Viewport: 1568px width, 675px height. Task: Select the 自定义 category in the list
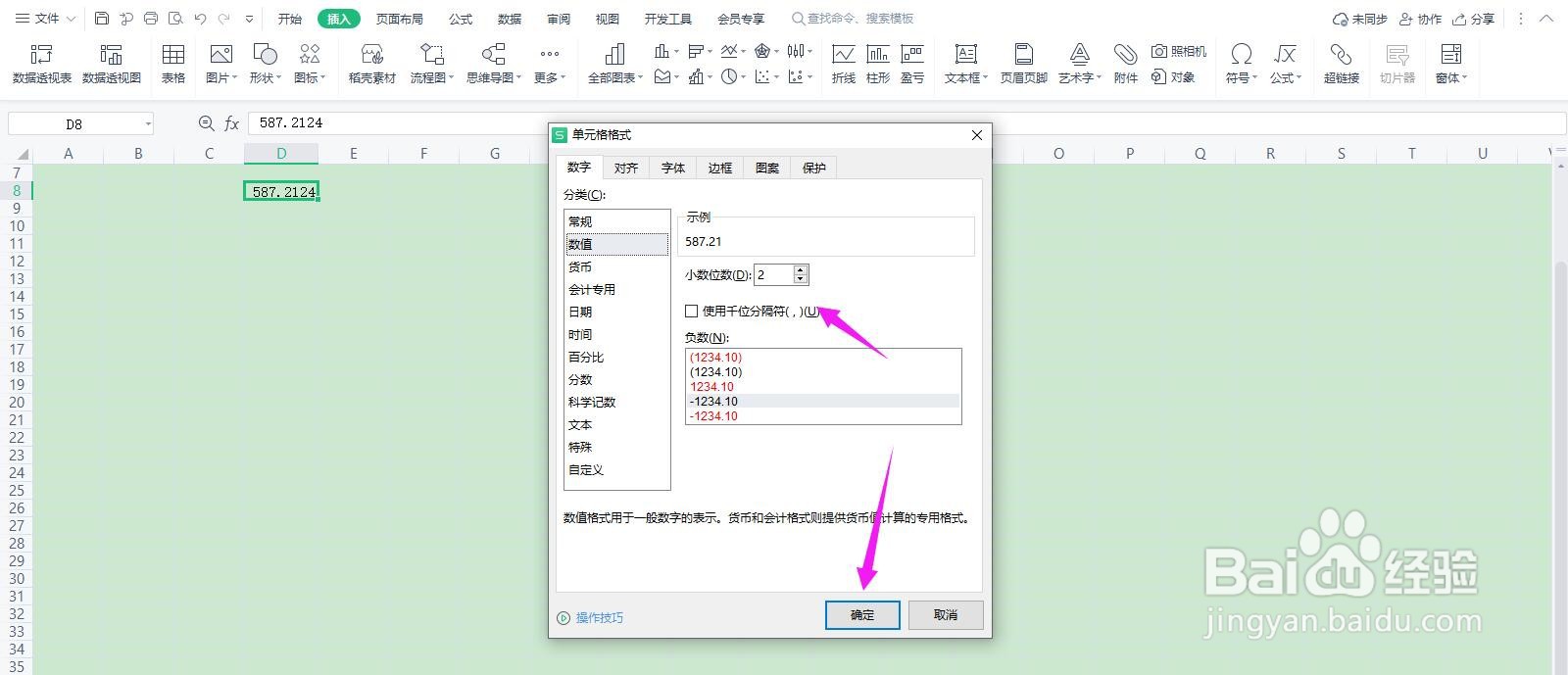point(617,469)
